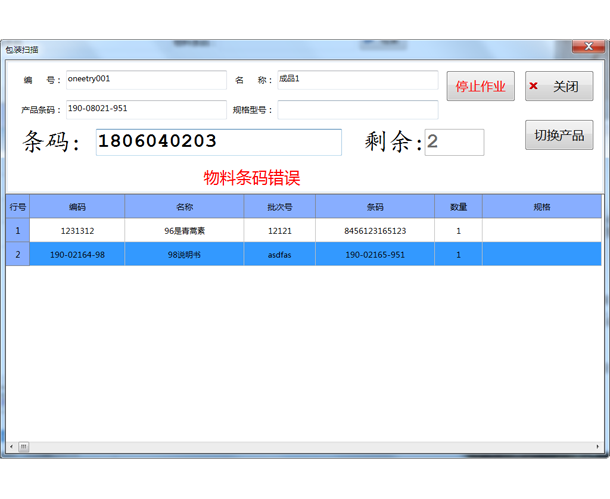Screen dimensions: 610x499
Task: Sort by the 编码 column header
Action: (x=77, y=207)
